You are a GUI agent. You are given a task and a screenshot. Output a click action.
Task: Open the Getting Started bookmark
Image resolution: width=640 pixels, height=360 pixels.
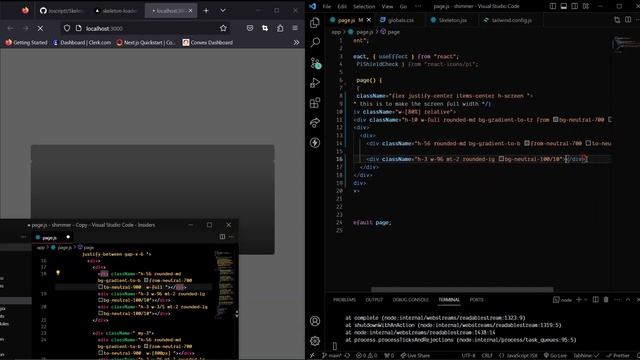point(26,42)
